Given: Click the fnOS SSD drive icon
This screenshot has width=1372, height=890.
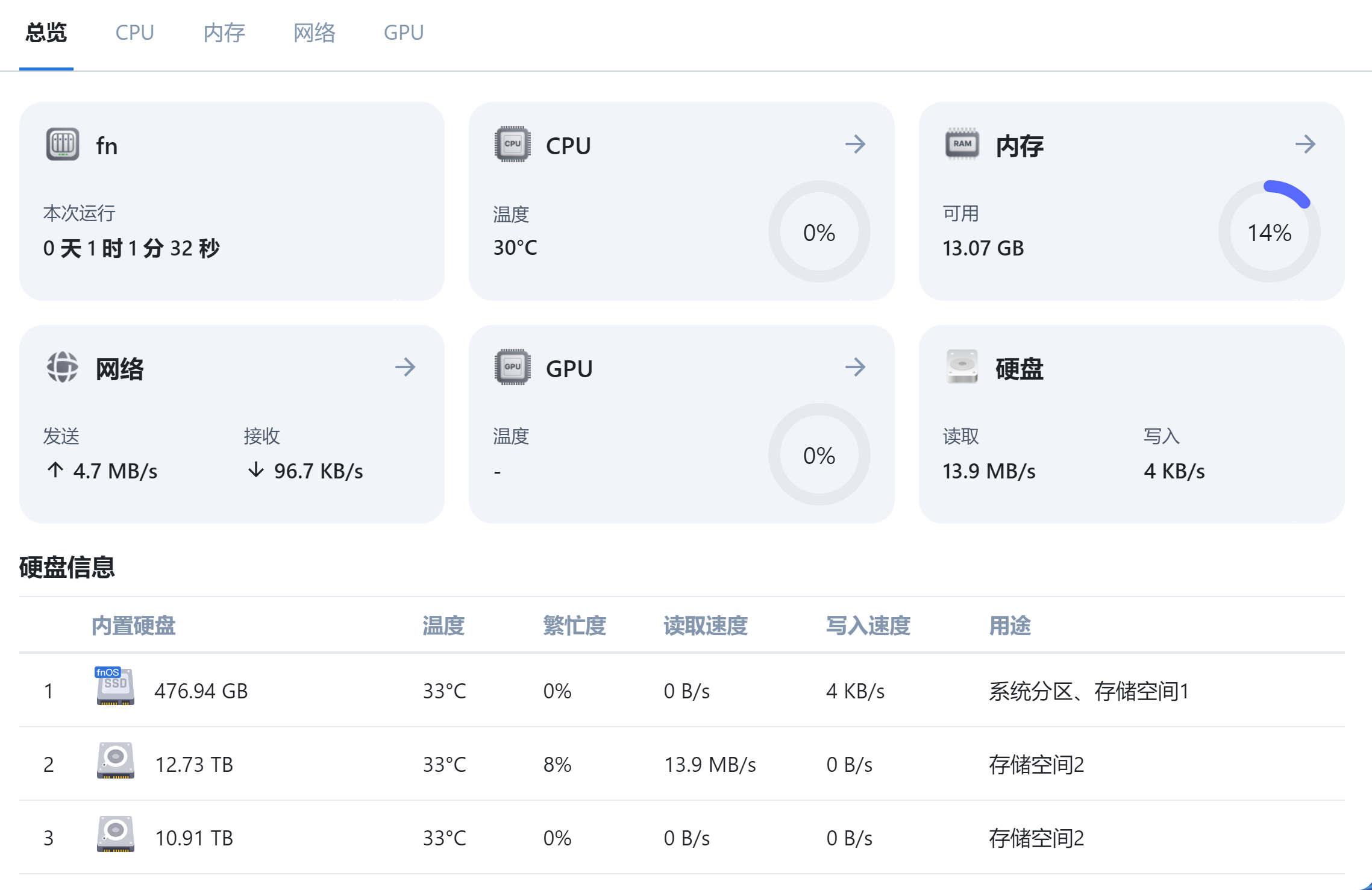Looking at the screenshot, I should coord(114,686).
